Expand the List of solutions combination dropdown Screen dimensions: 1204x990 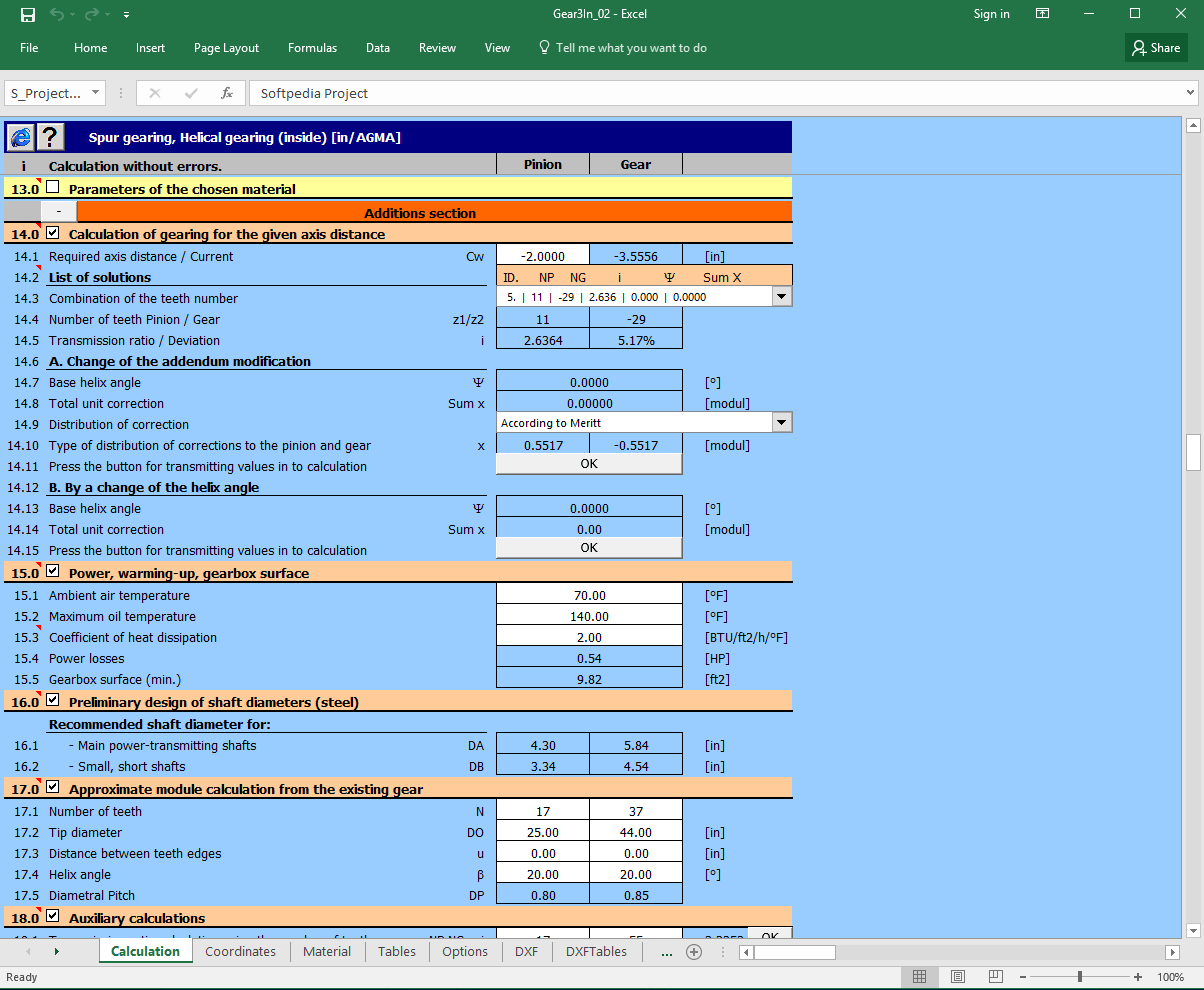pyautogui.click(x=781, y=296)
